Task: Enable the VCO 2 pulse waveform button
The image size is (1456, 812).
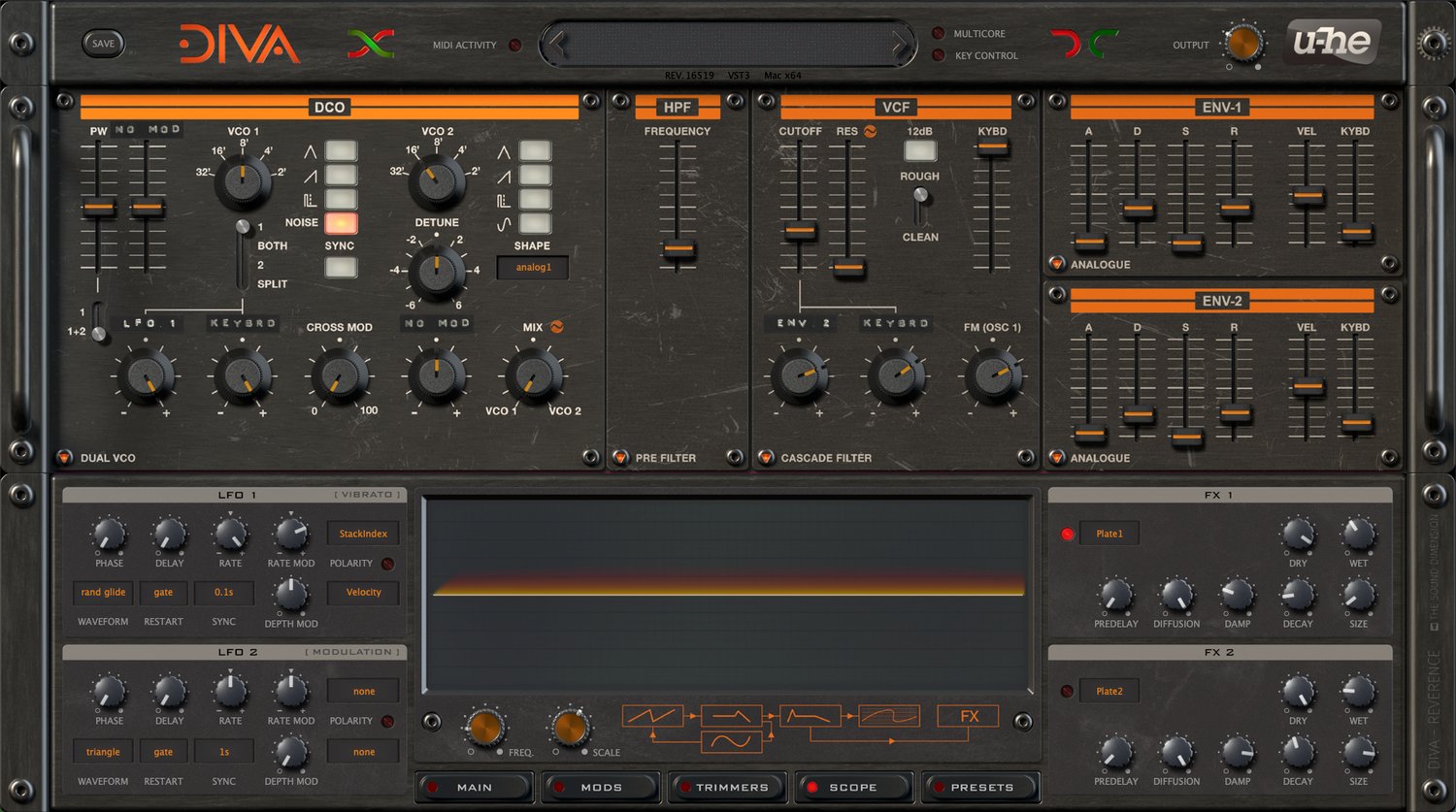Action: coord(535,199)
